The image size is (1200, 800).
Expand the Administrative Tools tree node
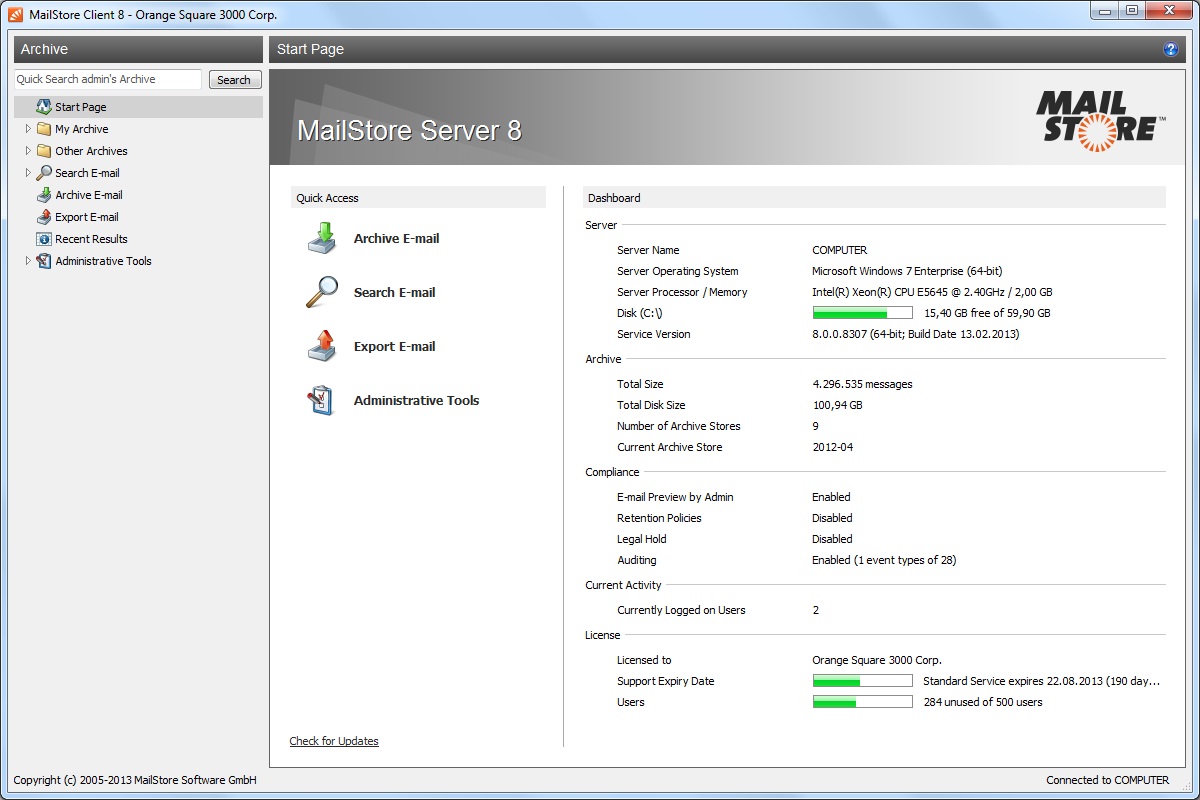pos(28,261)
